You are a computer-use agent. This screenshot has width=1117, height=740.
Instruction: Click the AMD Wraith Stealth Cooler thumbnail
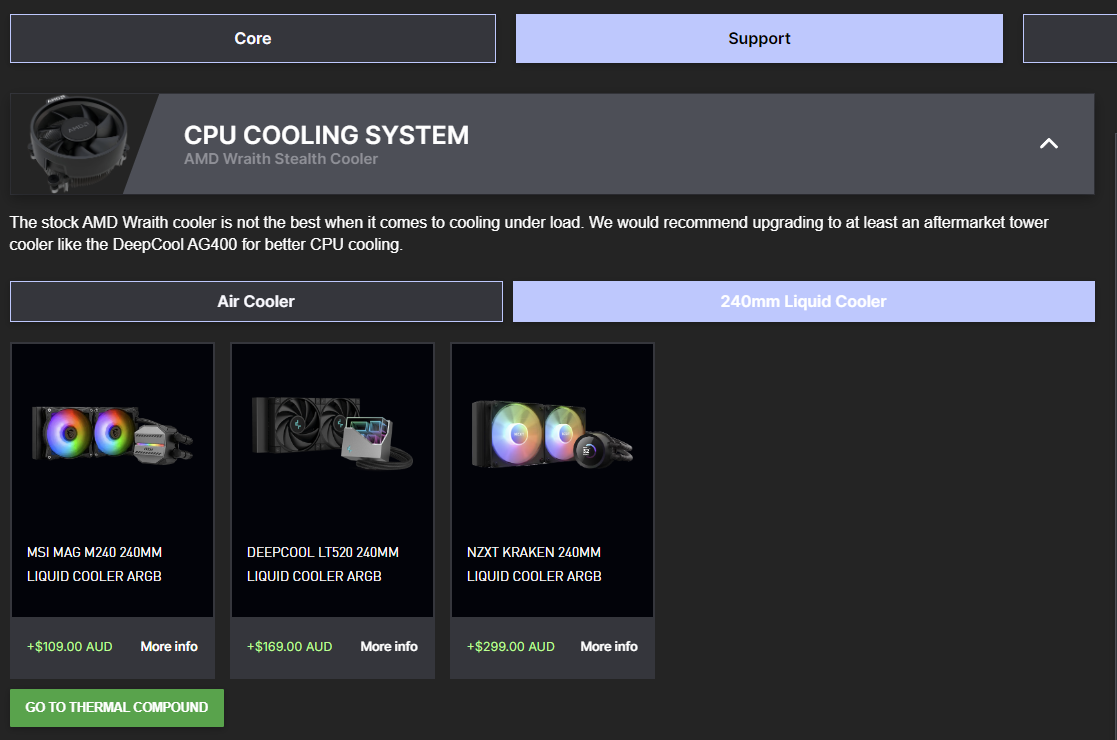[78, 144]
